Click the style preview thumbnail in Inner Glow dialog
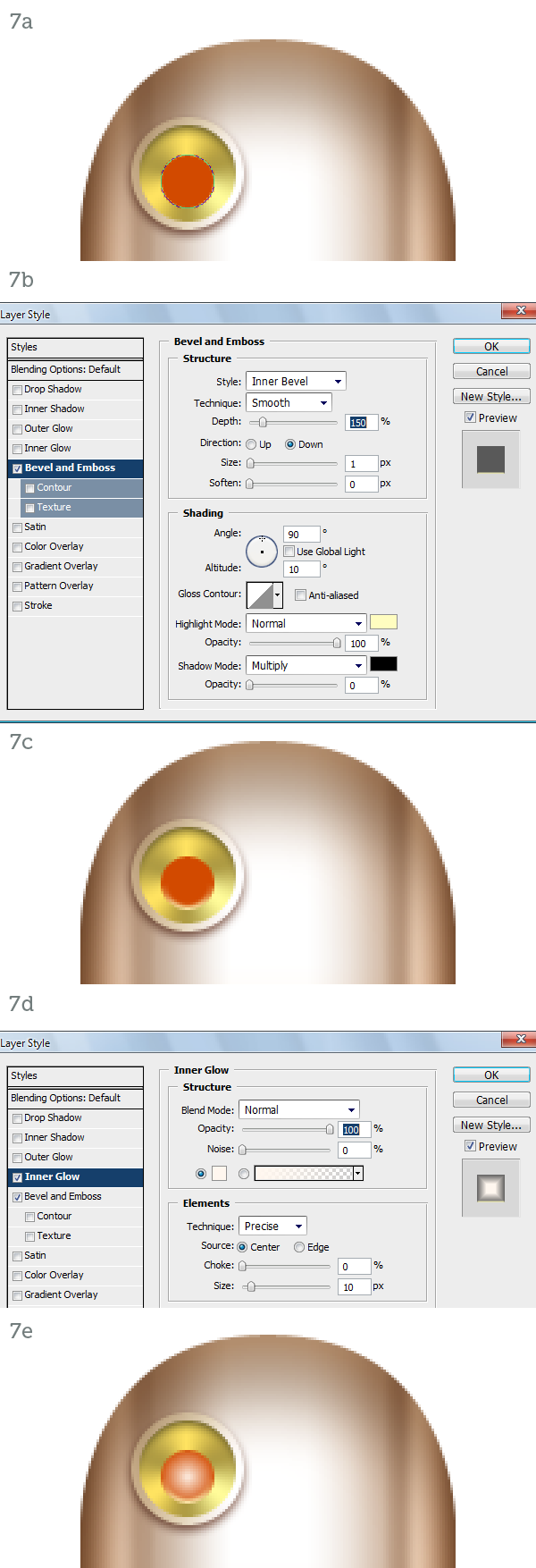 point(490,1188)
